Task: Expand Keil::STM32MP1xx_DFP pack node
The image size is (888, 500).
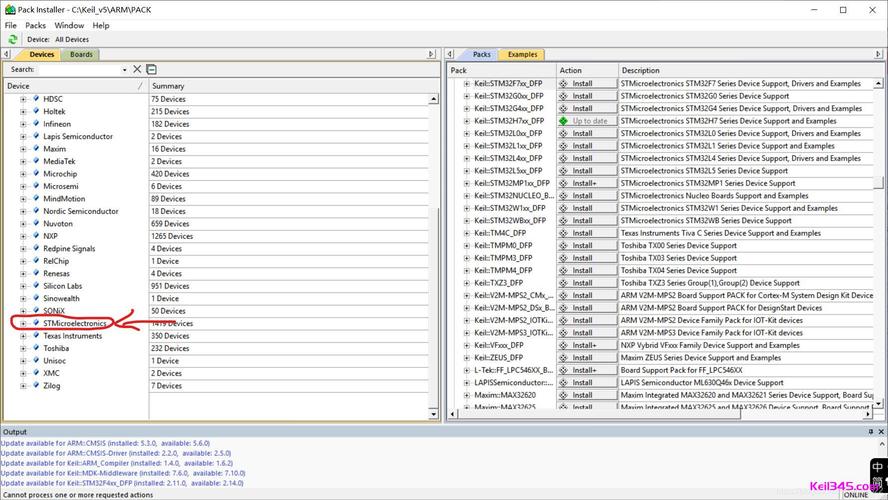Action: (467, 183)
